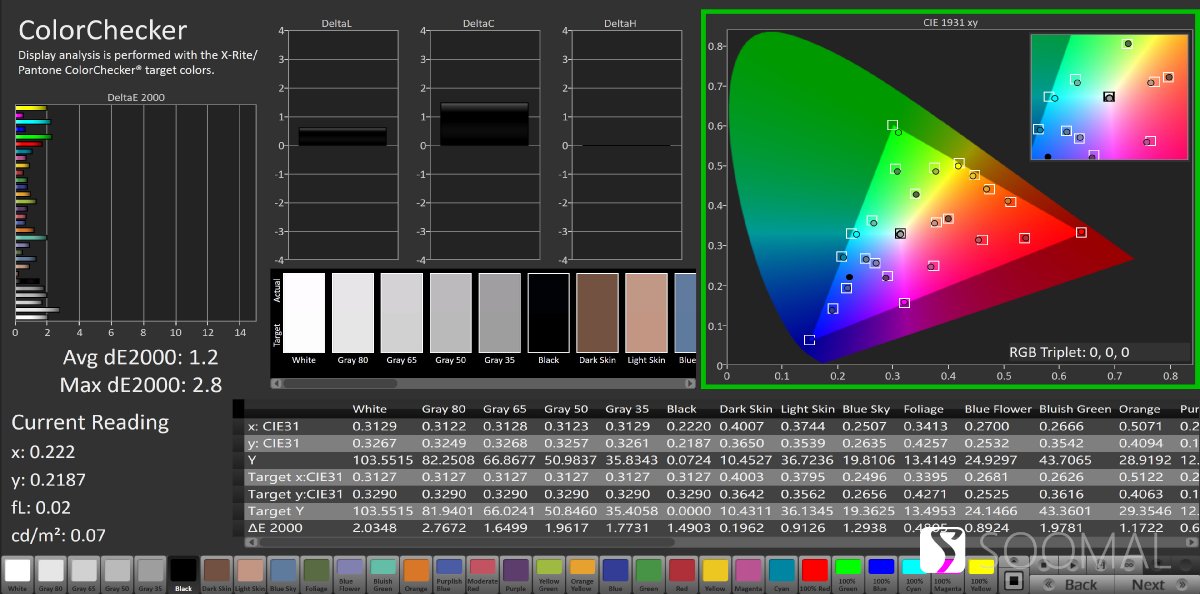Click the swatch scrollbar left arrow
1200x594 pixels.
(277, 383)
